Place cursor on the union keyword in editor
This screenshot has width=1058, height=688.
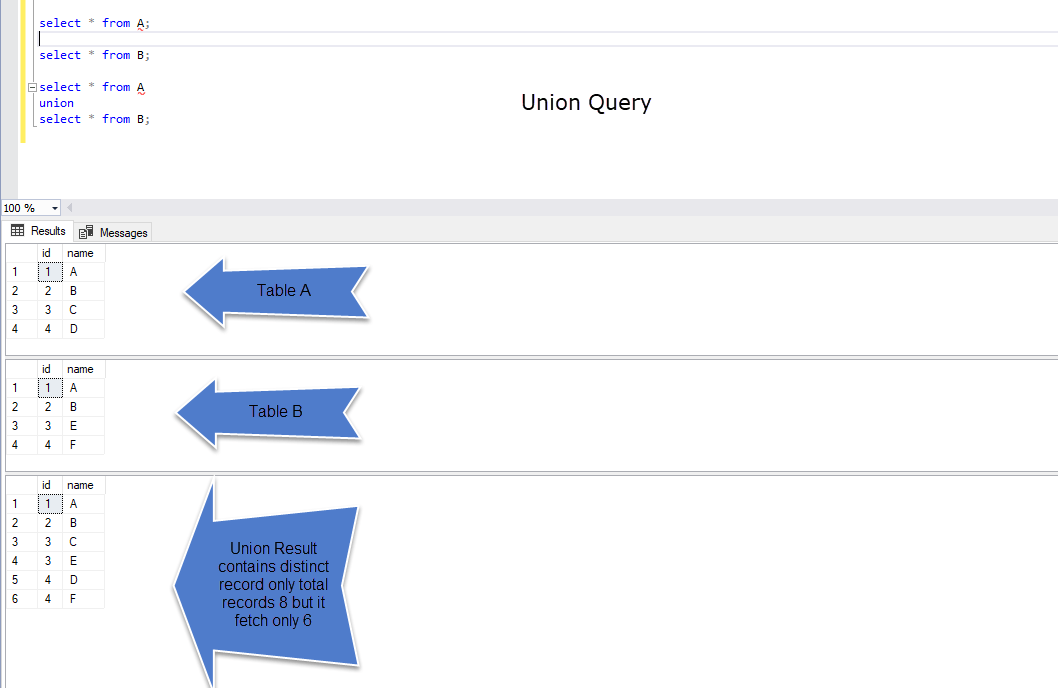click(x=56, y=102)
